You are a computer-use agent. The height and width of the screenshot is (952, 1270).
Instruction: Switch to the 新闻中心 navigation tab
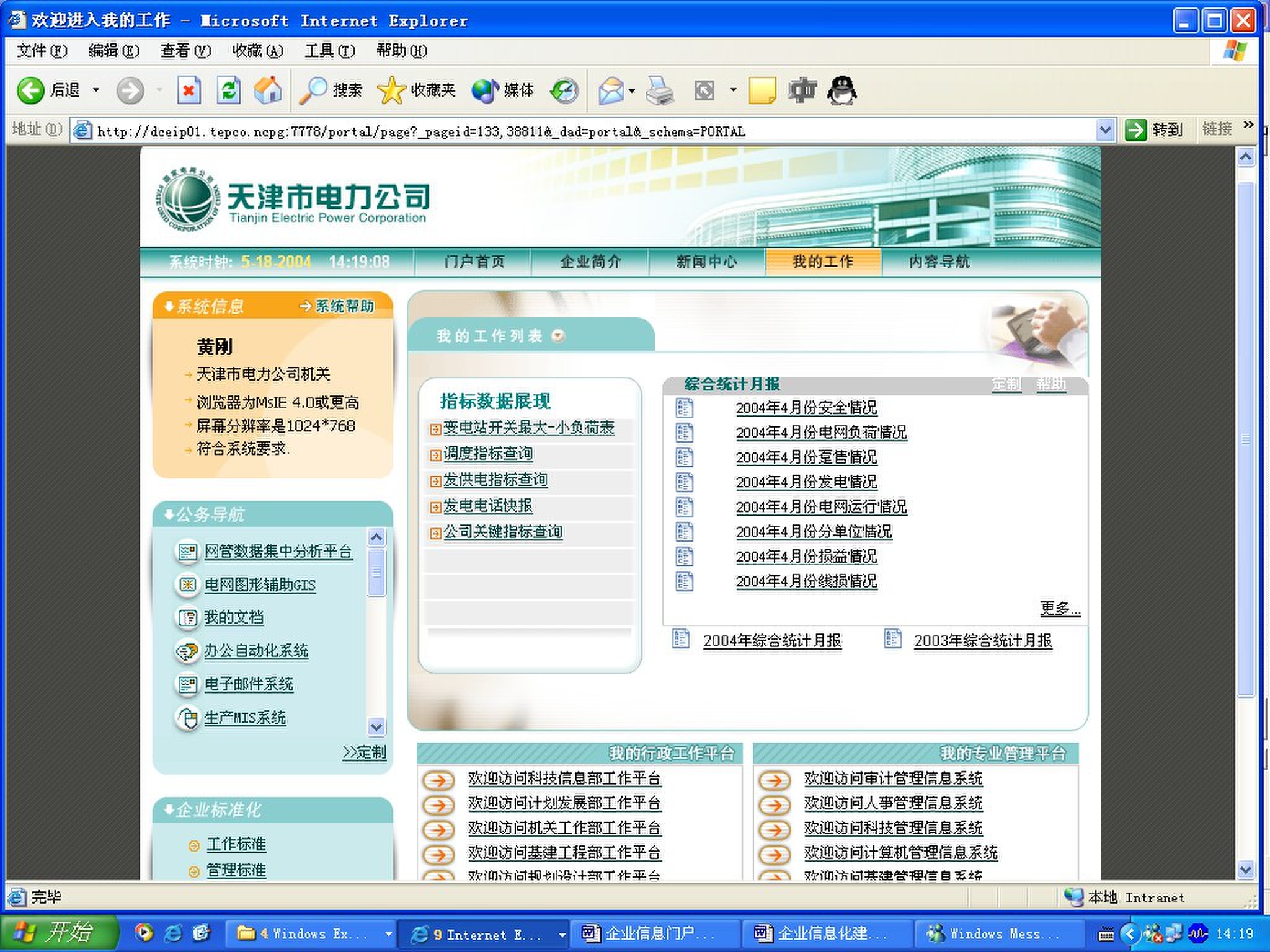[x=706, y=262]
